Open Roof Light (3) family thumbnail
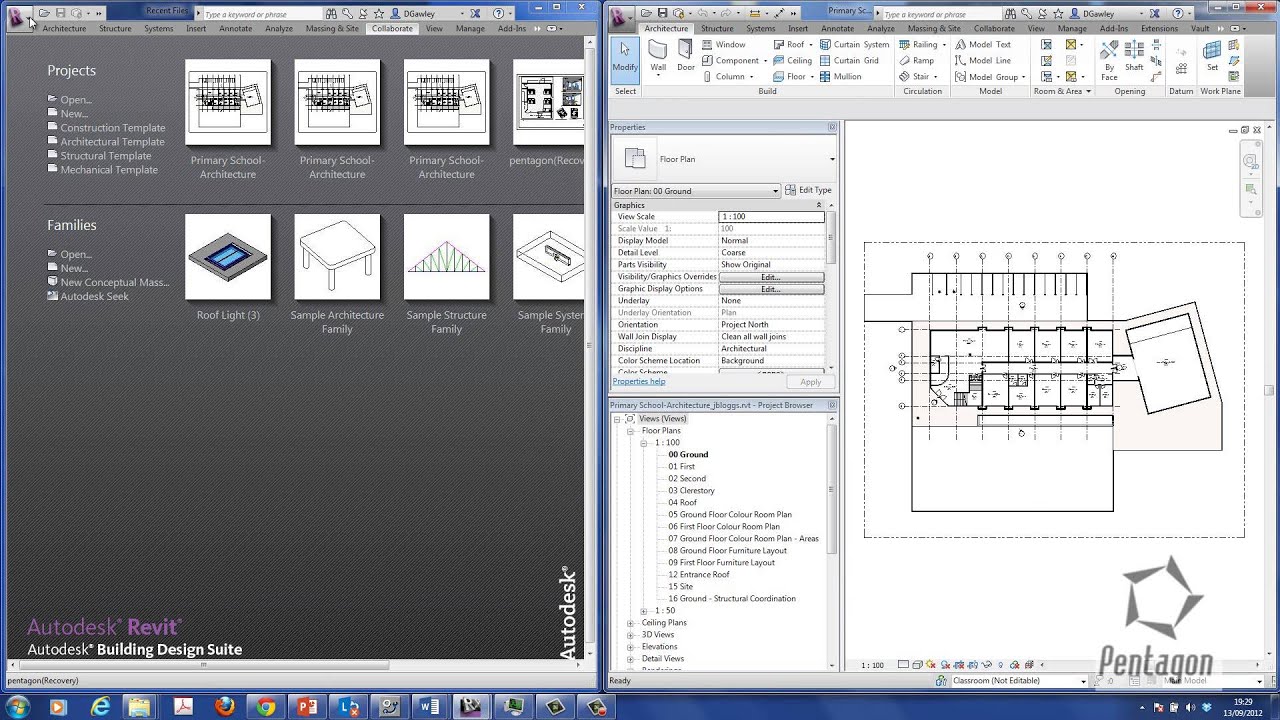 point(228,257)
